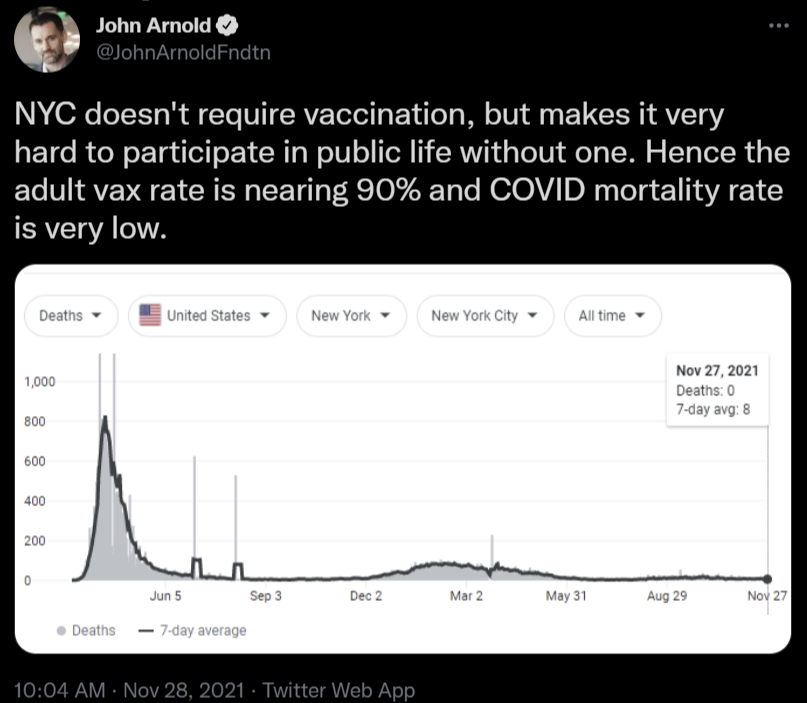Open the All time range dropdown
807x703 pixels.
coord(612,315)
